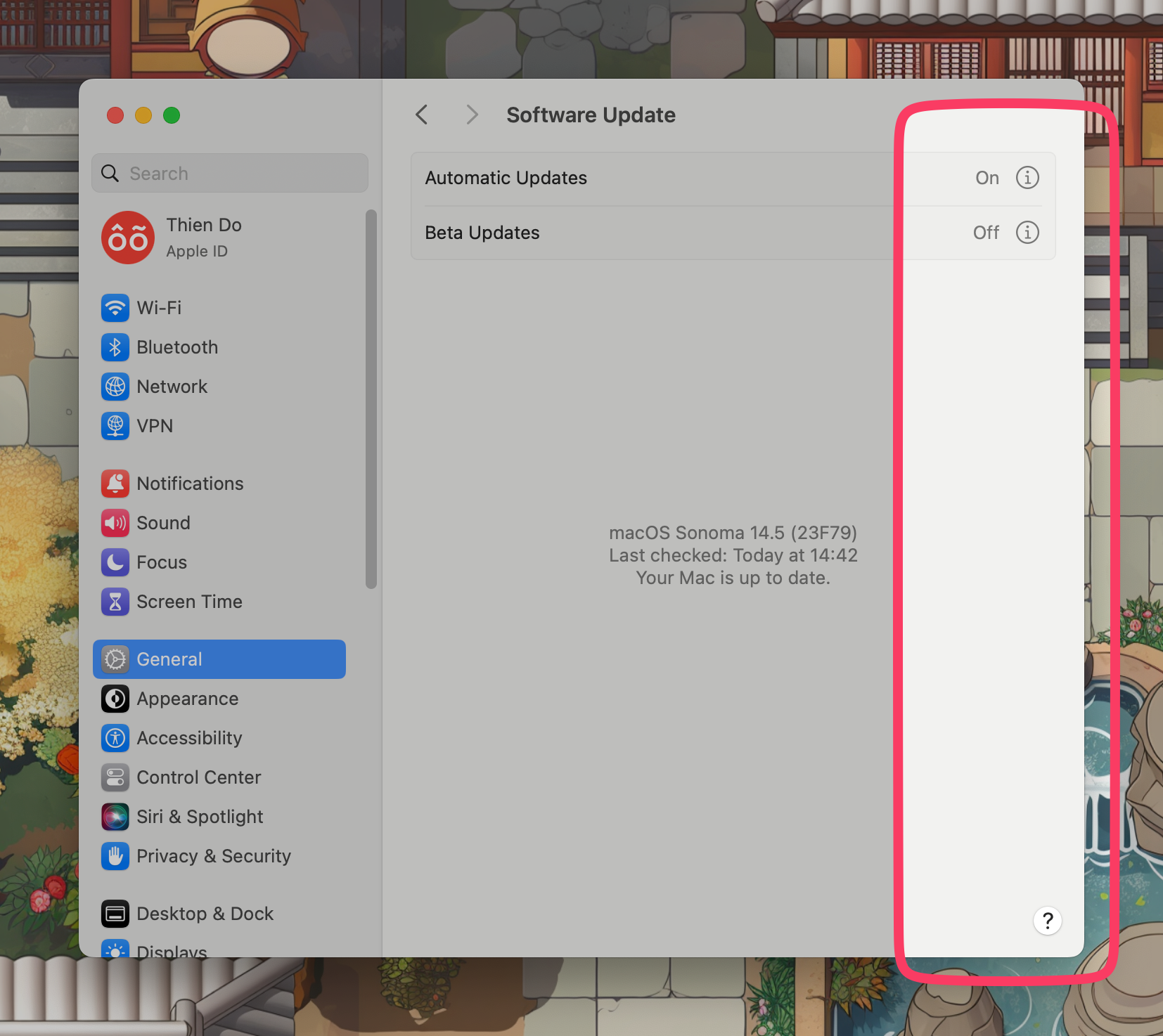1163x1036 pixels.
Task: Click the Automatic Updates label
Action: pos(506,178)
